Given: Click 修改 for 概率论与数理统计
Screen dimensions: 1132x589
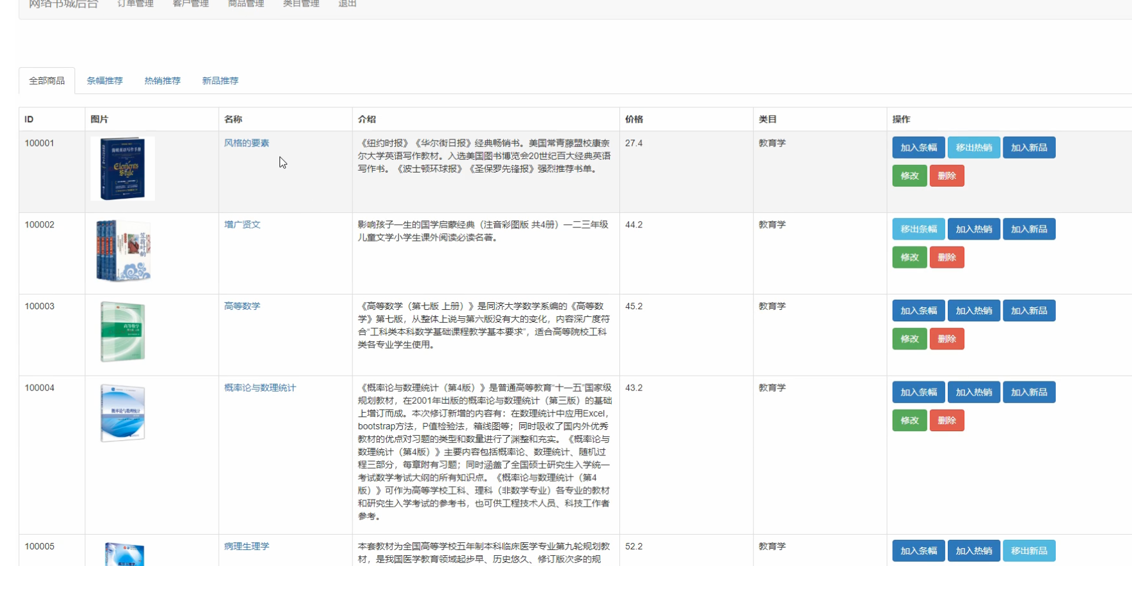Looking at the screenshot, I should [x=908, y=420].
